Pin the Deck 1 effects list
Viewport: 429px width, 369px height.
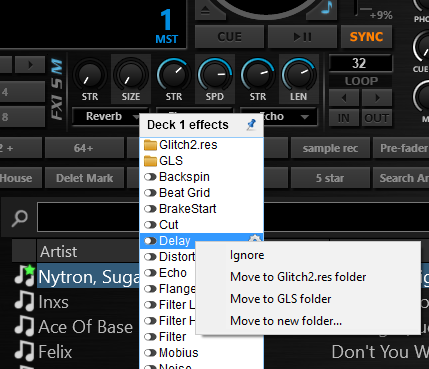251,125
